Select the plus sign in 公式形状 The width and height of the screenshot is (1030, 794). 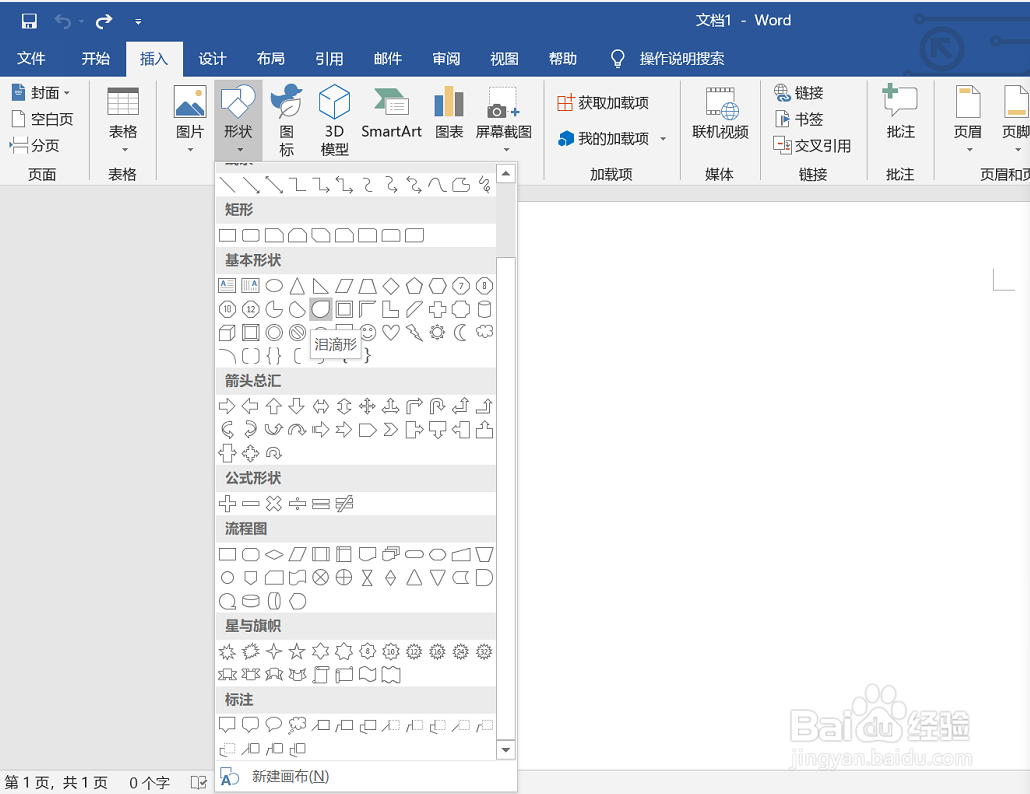pyautogui.click(x=227, y=504)
